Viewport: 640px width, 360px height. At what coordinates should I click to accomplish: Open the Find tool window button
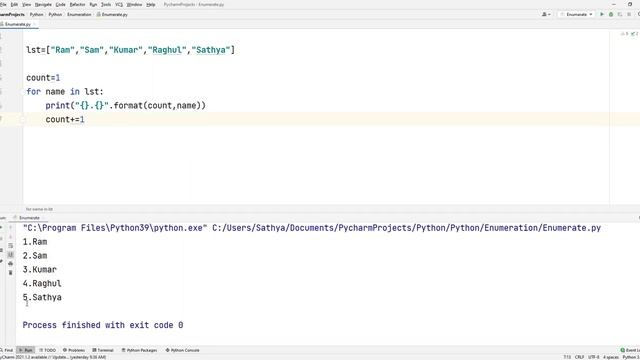7,350
